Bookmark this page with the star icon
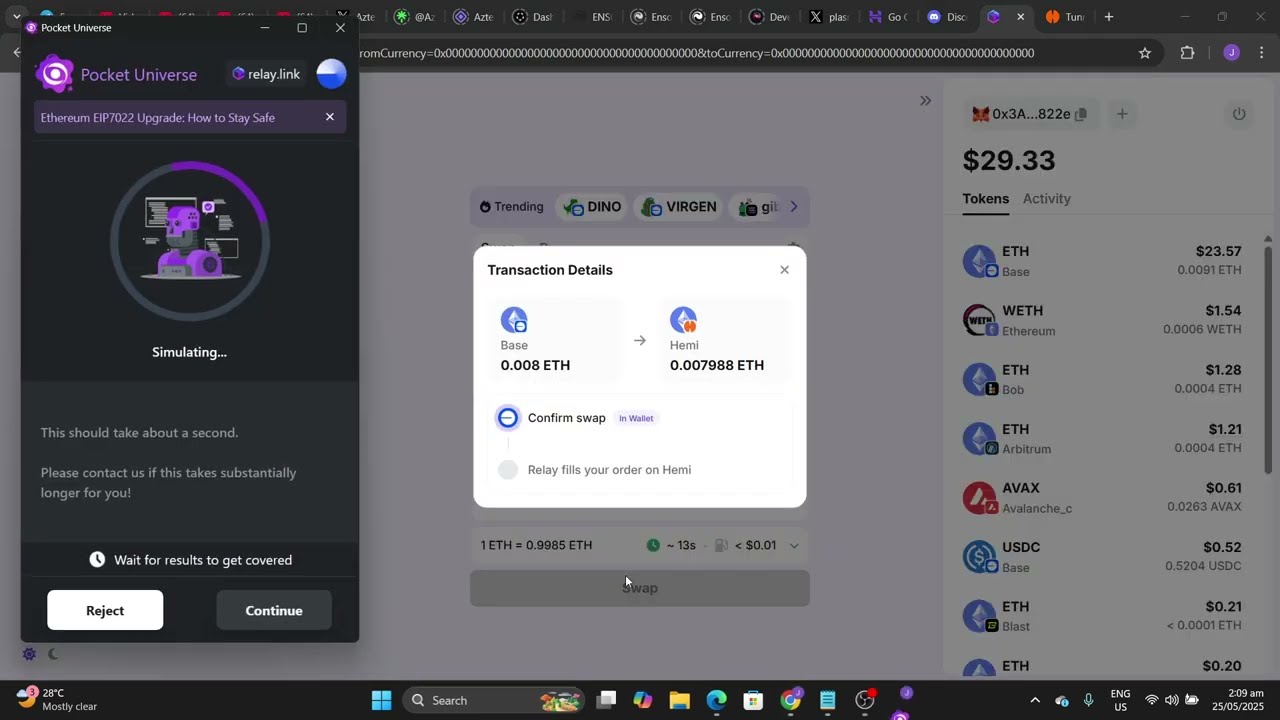Viewport: 1280px width, 720px height. point(1145,53)
